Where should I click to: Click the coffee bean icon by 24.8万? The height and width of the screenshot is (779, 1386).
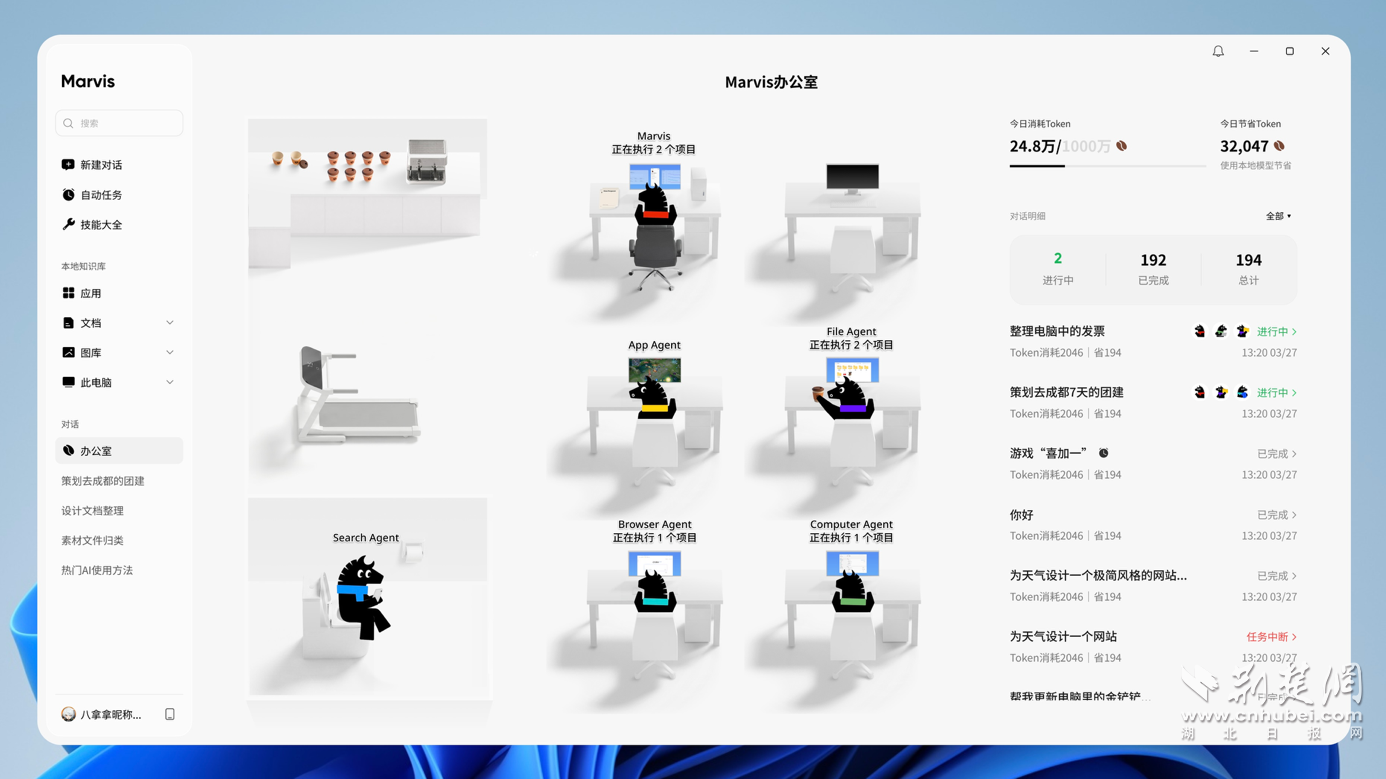click(x=1122, y=146)
